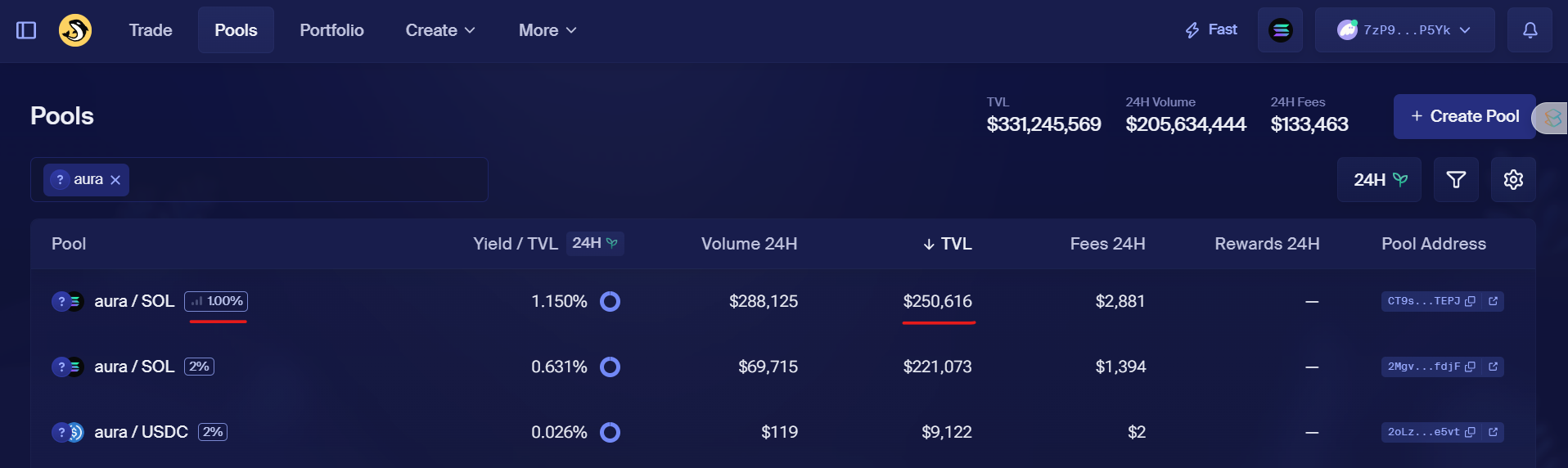This screenshot has width=1568, height=468.
Task: Go to the Trade tab
Action: pyautogui.click(x=151, y=30)
